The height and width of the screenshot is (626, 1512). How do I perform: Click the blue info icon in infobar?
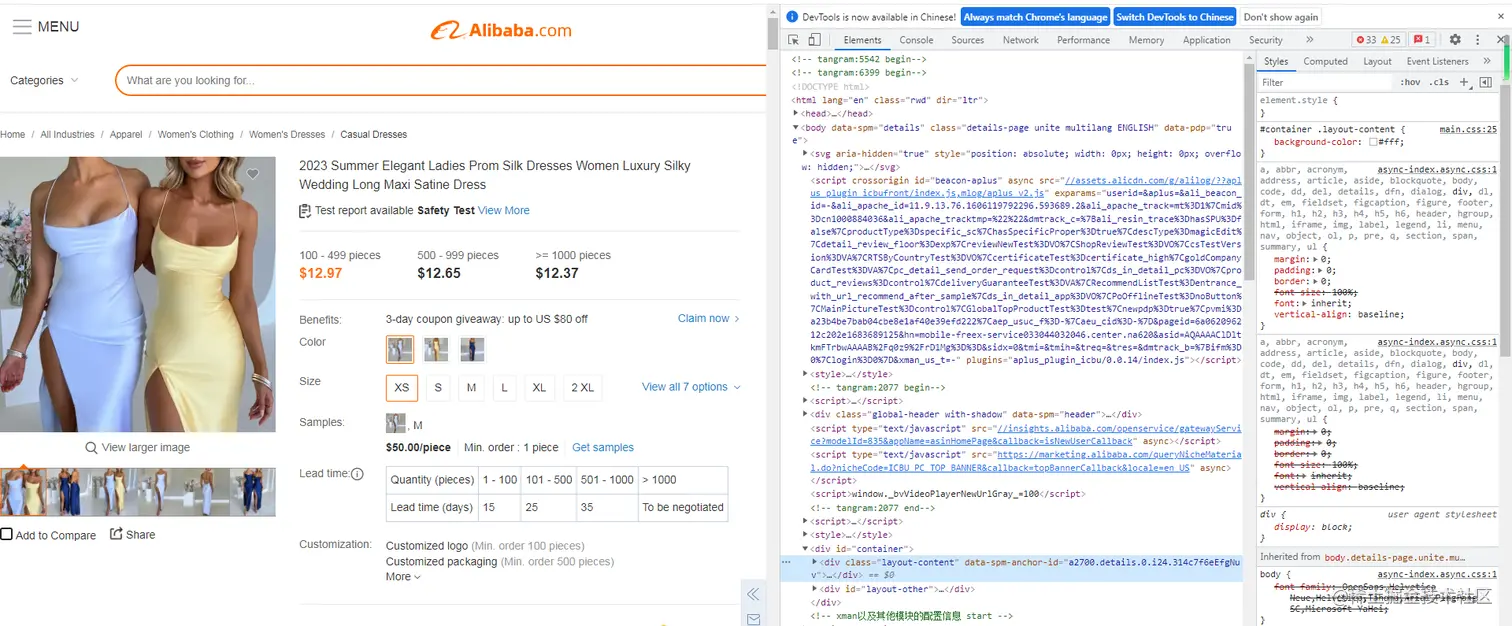(792, 17)
